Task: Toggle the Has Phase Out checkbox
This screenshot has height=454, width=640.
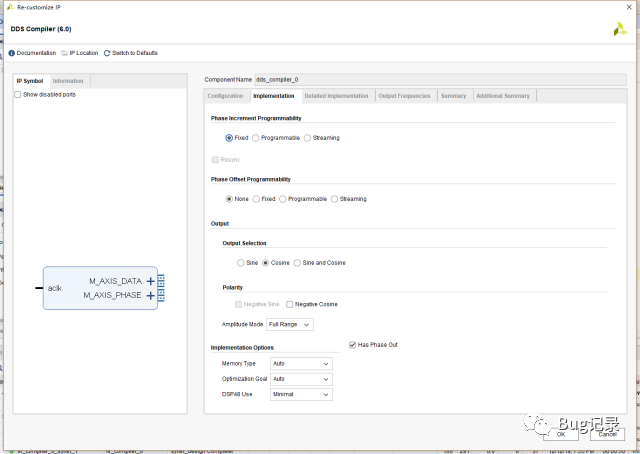Action: 353,345
